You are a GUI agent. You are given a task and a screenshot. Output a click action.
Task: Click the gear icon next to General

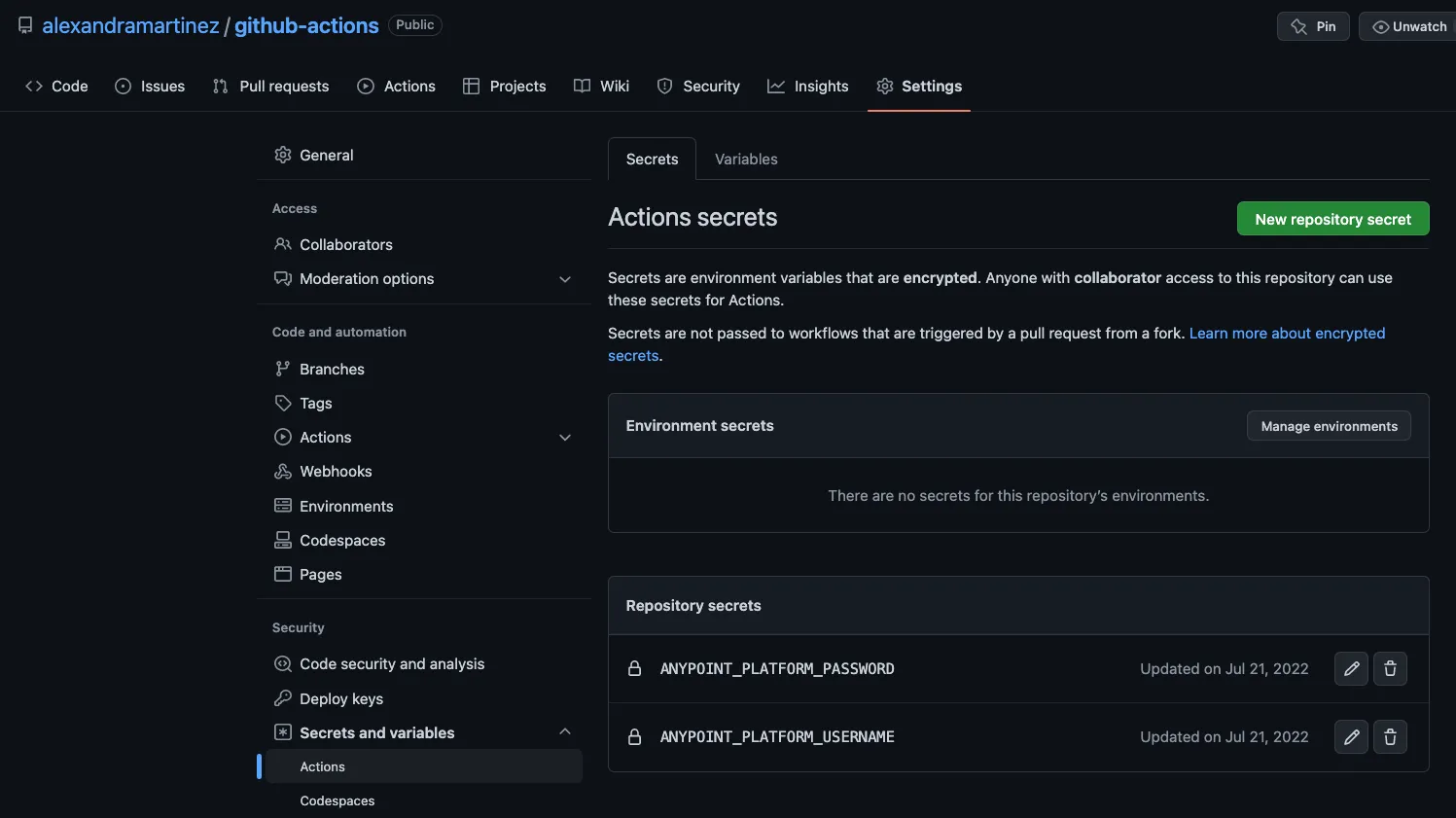click(283, 155)
